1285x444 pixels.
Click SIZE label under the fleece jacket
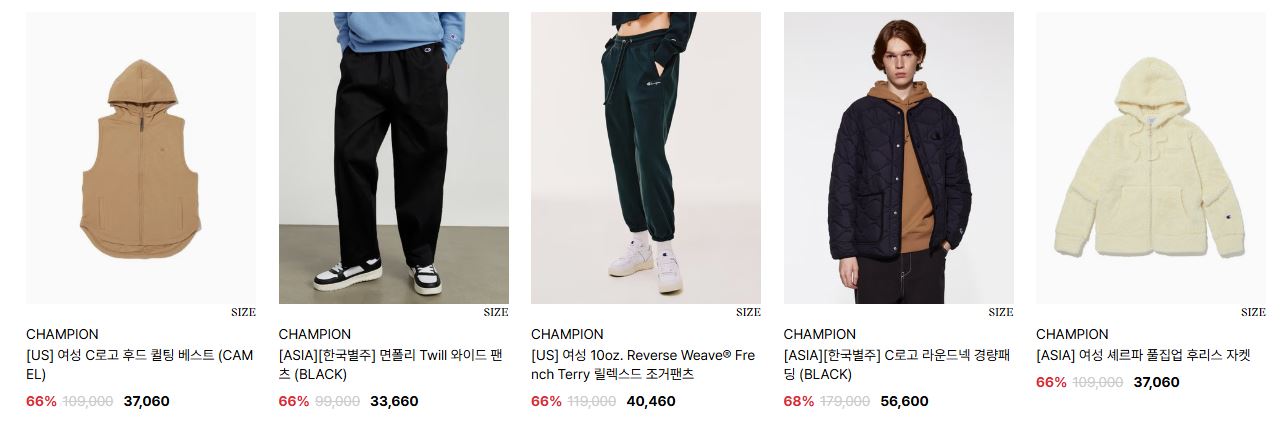point(1253,312)
